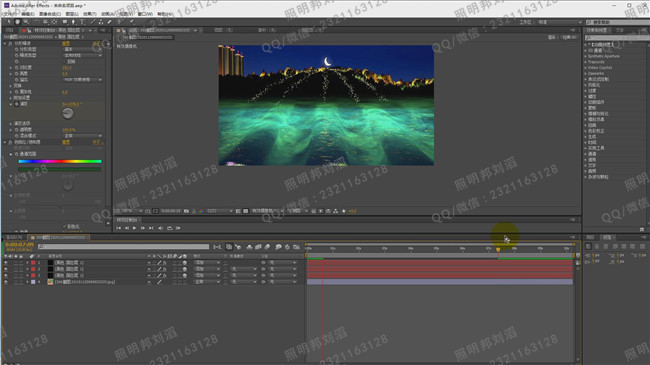This screenshot has width=650, height=365.
Task: Select the Horizontal Type (T) tool
Action: pos(82,22)
